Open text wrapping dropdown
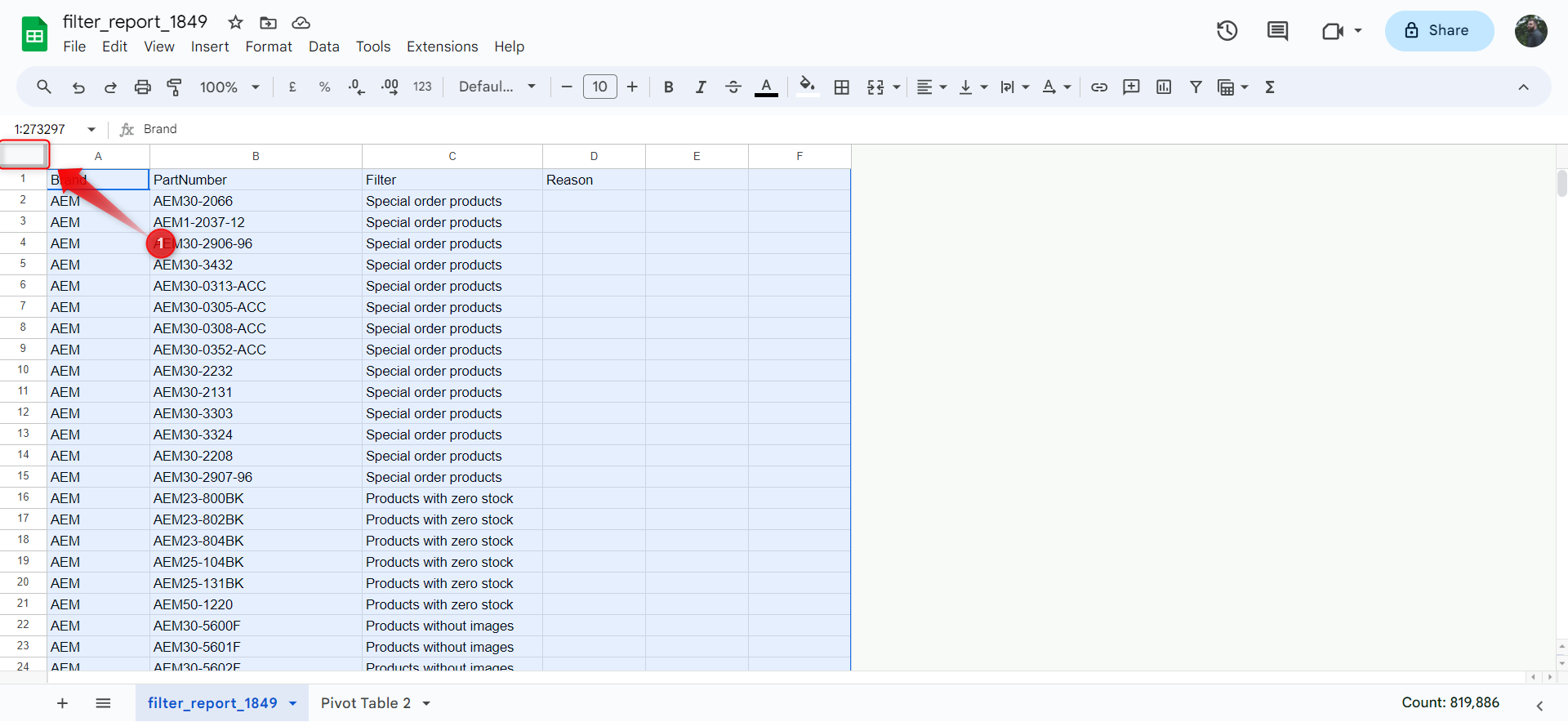Viewport: 1568px width, 722px height. 1014,87
